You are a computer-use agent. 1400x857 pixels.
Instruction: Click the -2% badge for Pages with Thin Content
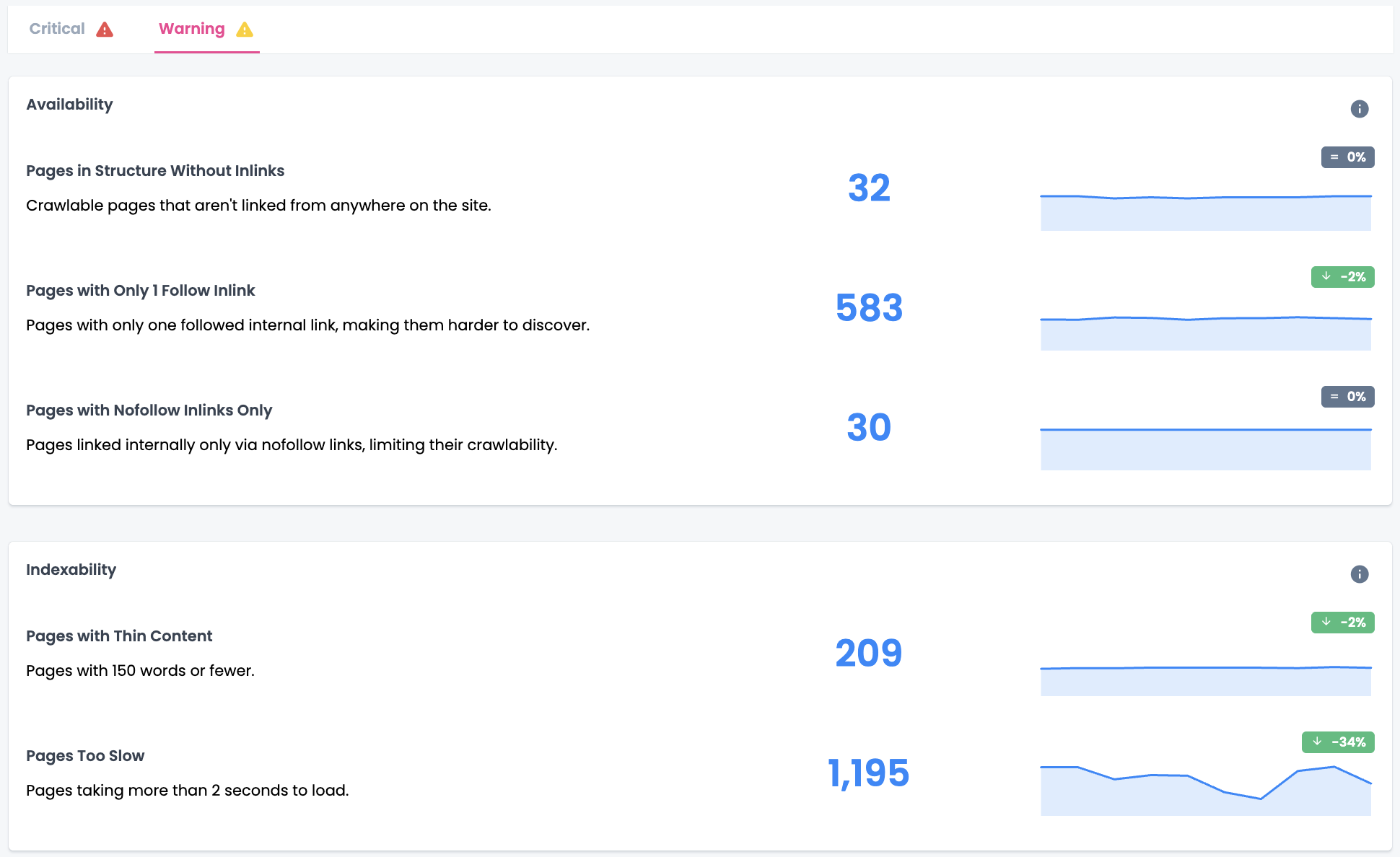point(1342,622)
